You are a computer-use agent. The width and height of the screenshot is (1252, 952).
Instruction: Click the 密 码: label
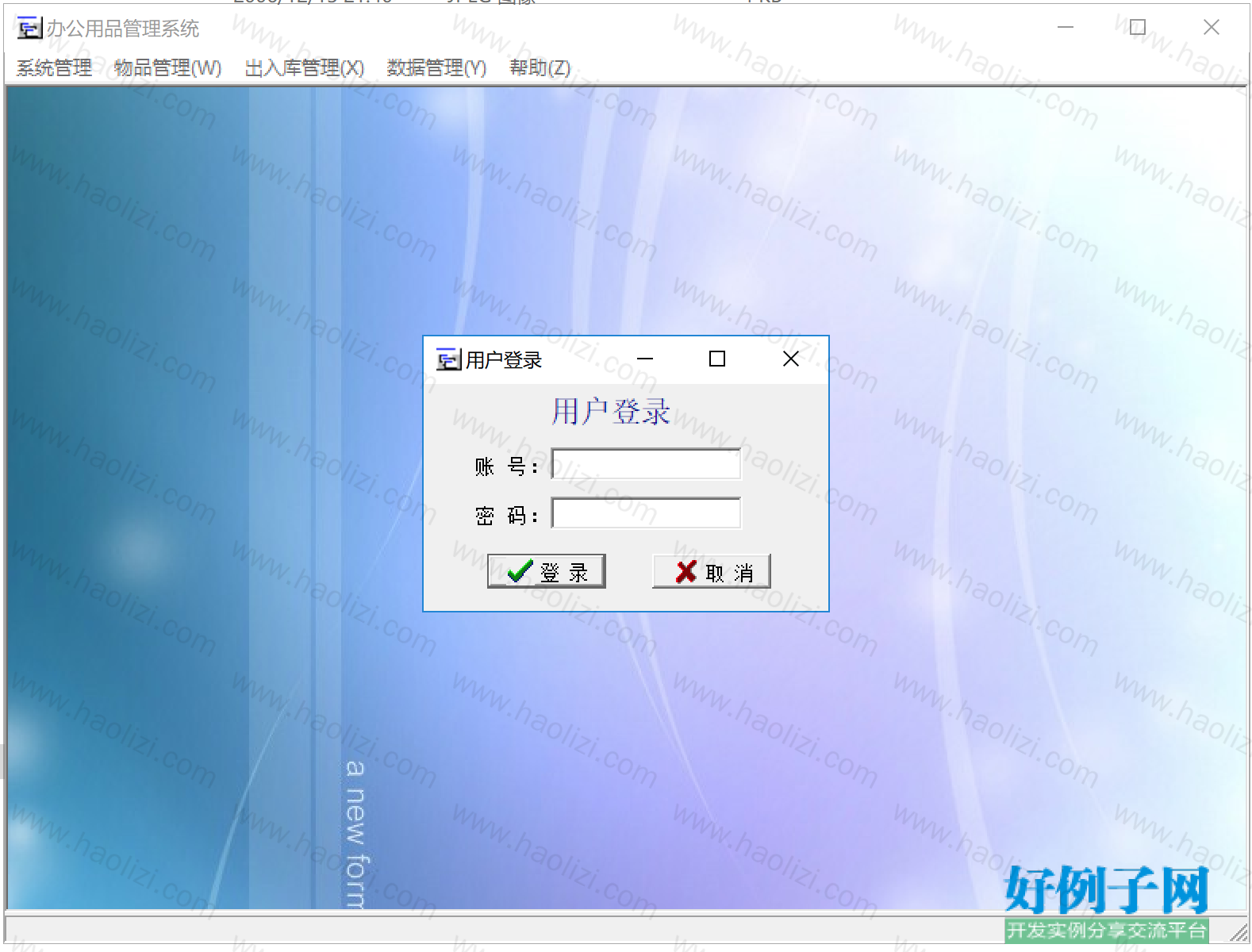point(506,516)
